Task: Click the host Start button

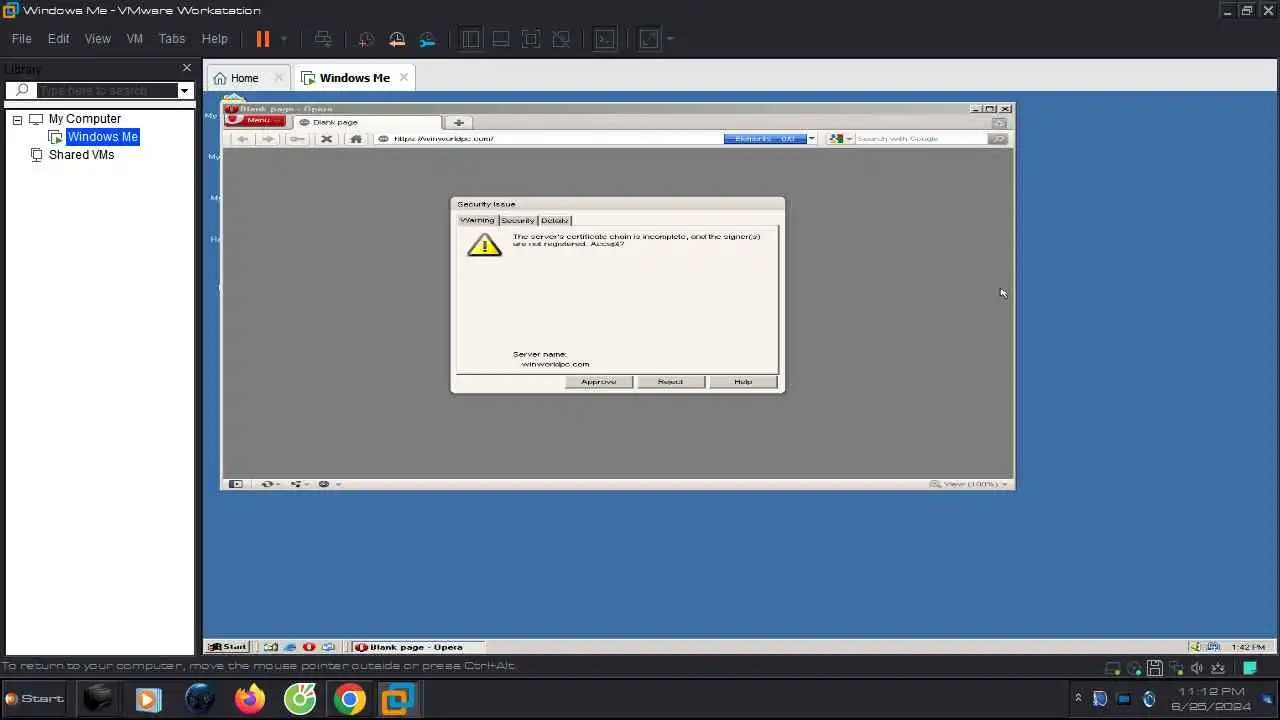Action: (35, 698)
